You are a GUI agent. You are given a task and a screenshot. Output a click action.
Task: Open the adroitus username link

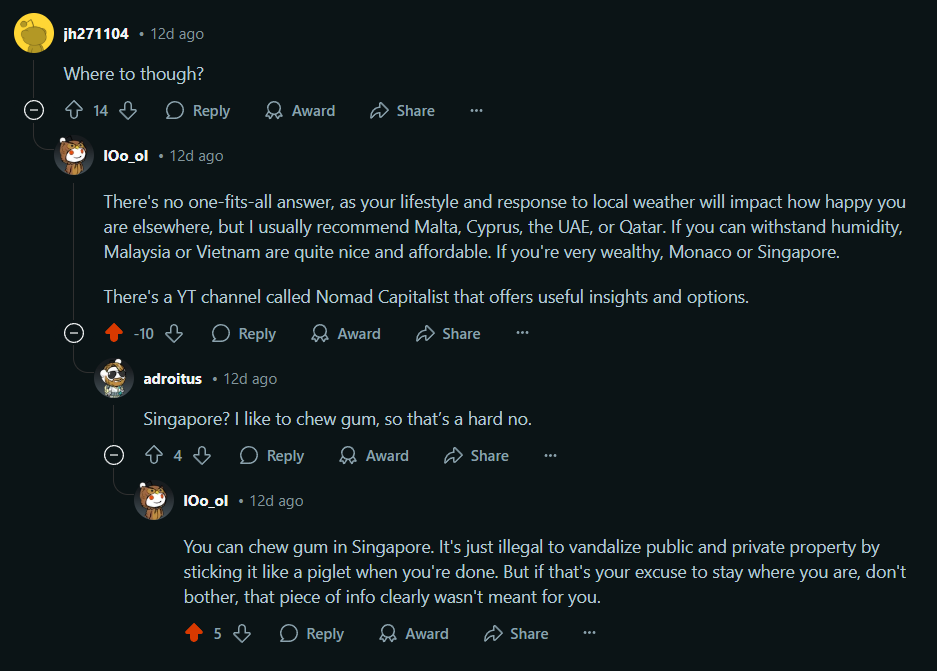(x=172, y=379)
